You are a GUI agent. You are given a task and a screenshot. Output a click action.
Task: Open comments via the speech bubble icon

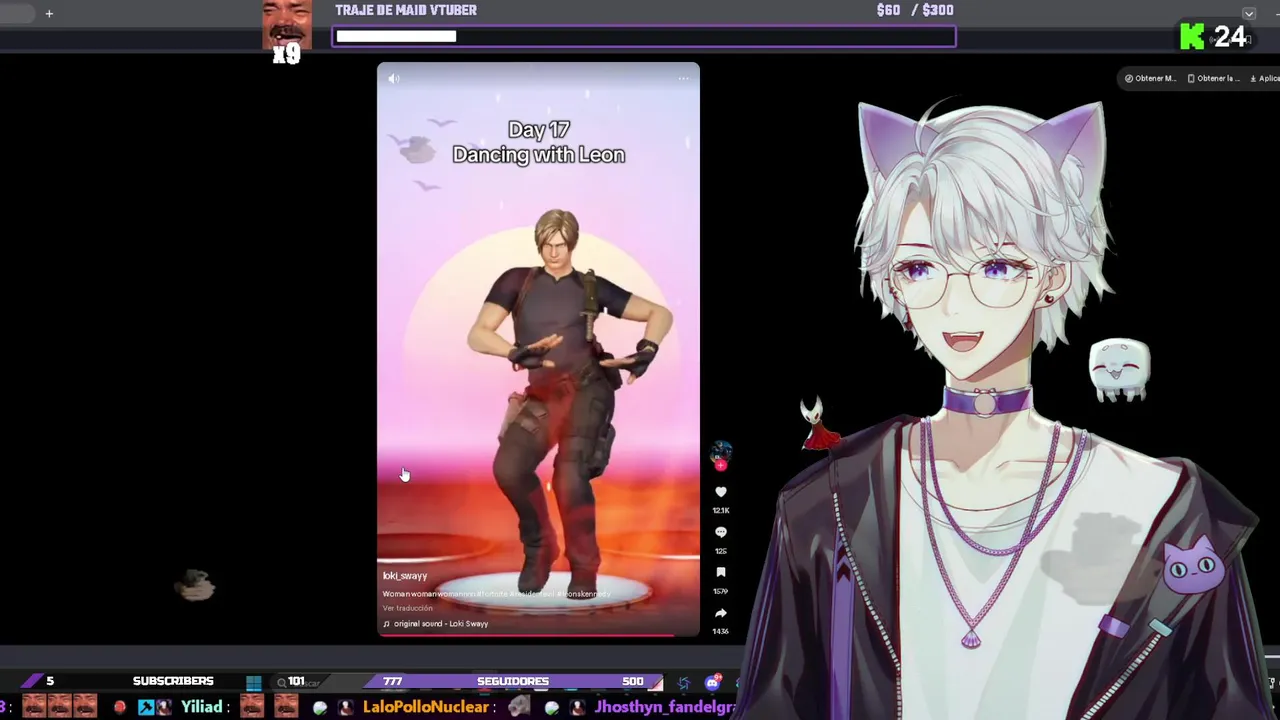click(x=721, y=532)
